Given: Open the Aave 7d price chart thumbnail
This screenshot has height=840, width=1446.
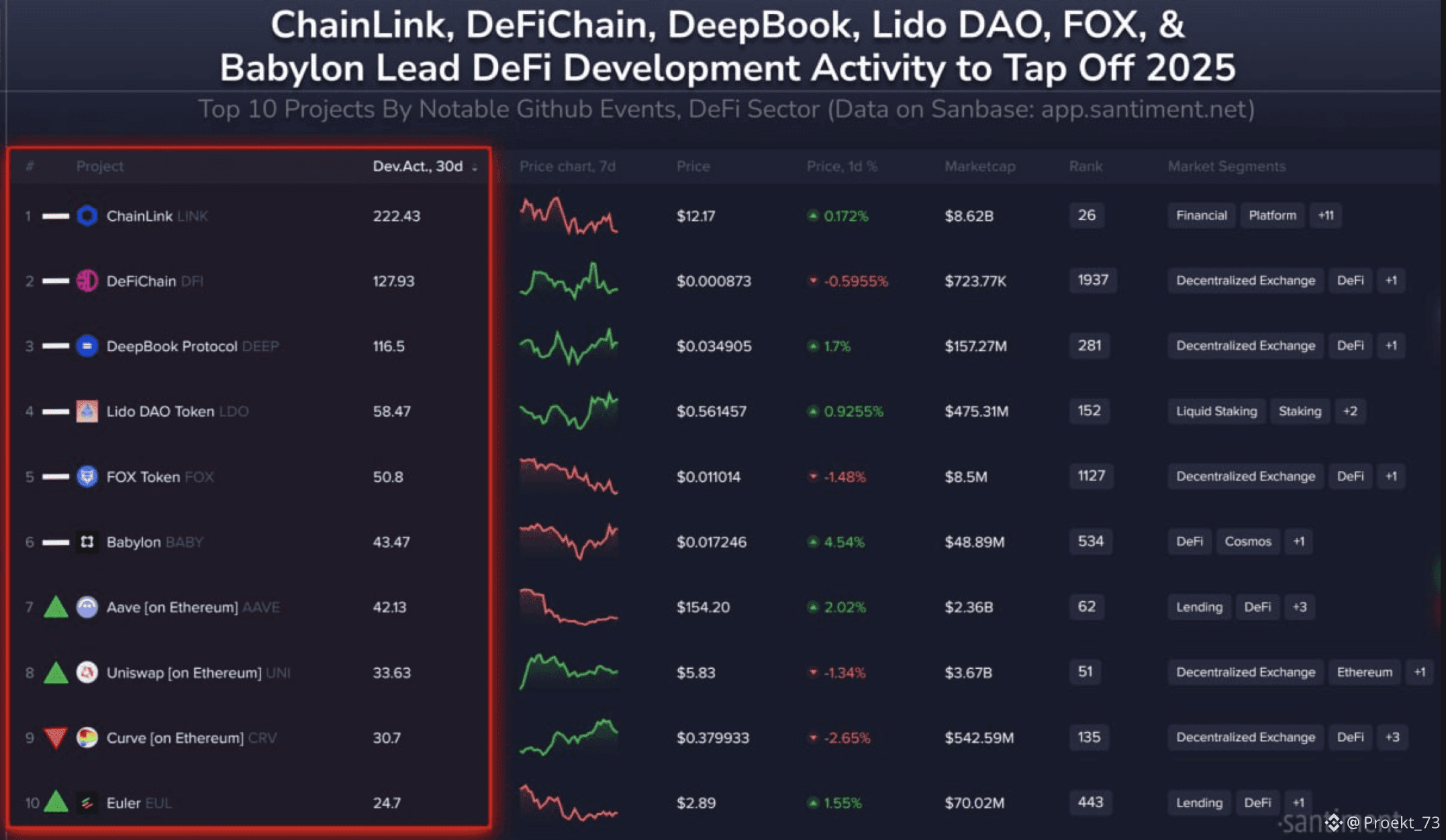Looking at the screenshot, I should coord(569,607).
